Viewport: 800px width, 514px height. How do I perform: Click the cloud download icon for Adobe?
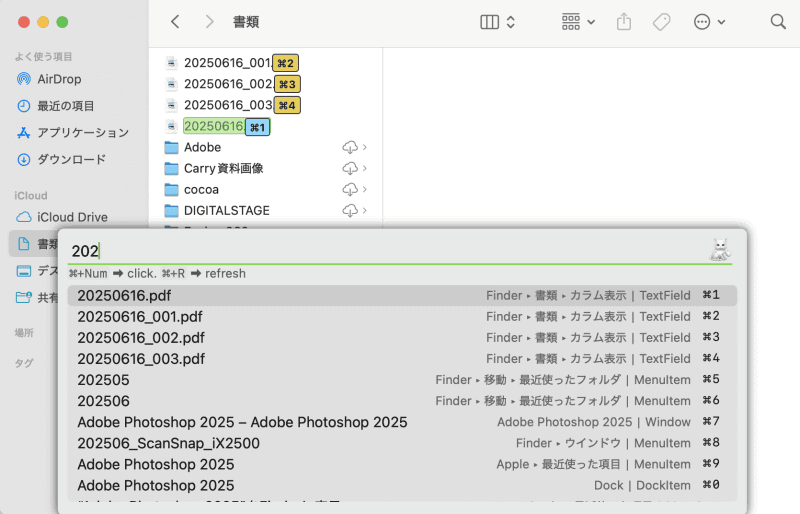click(349, 147)
